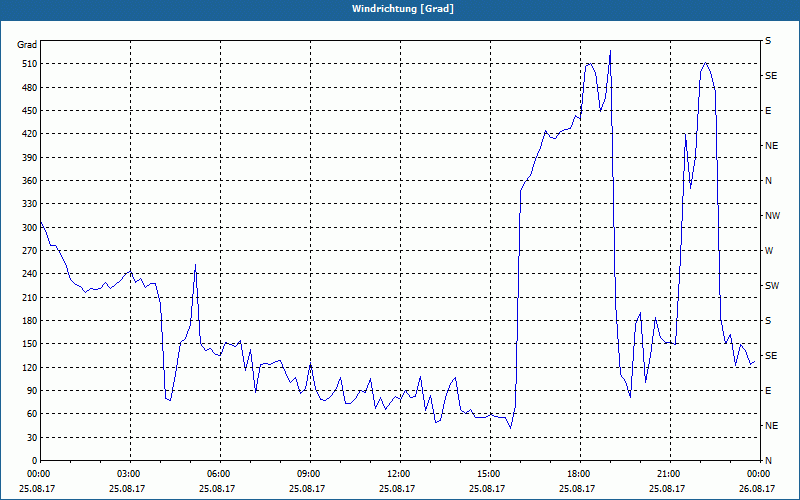Viewport: 800px width, 500px height.
Task: Select the N compass label level with 0
Action: coord(768,461)
